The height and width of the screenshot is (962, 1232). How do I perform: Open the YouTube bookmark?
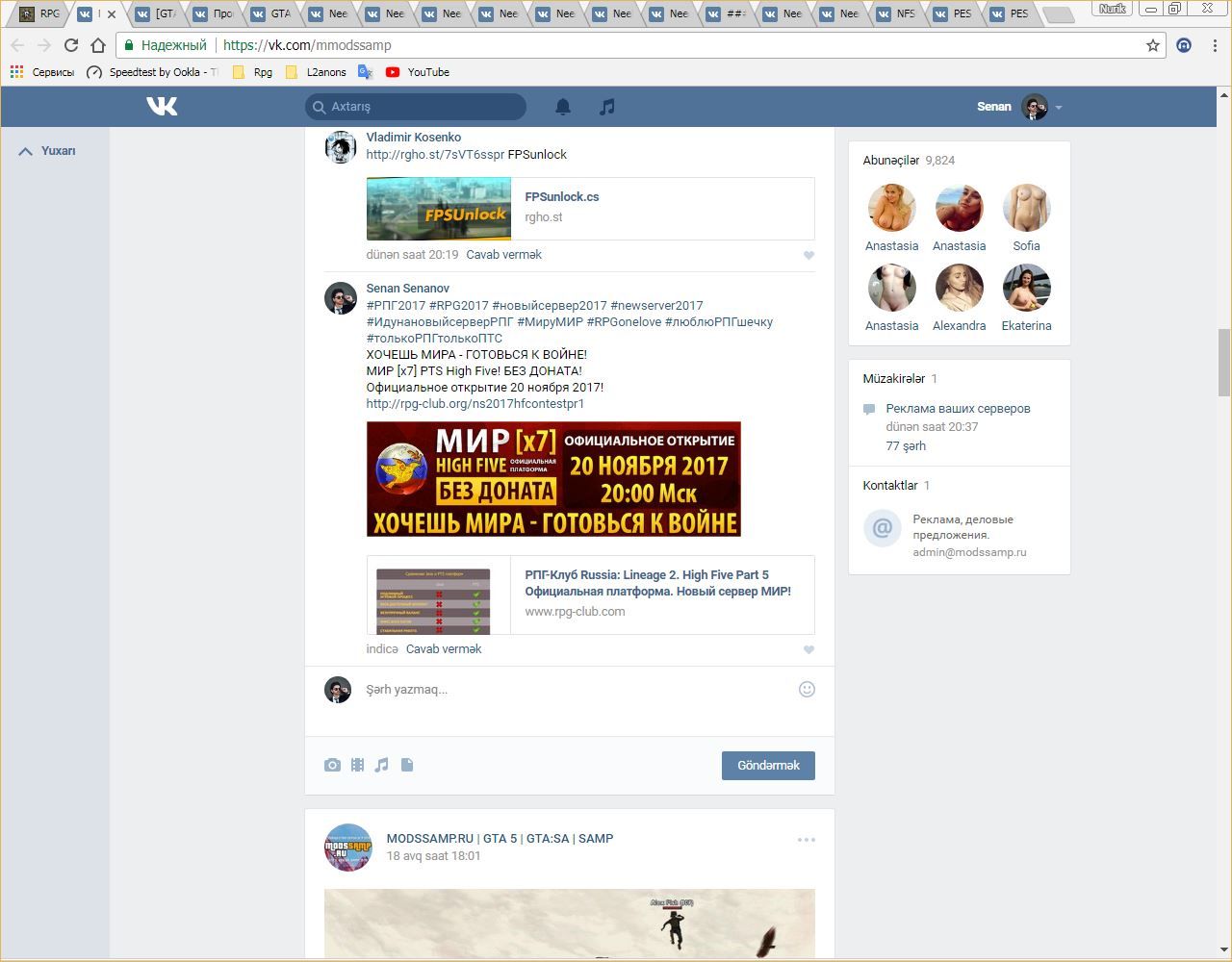[418, 72]
